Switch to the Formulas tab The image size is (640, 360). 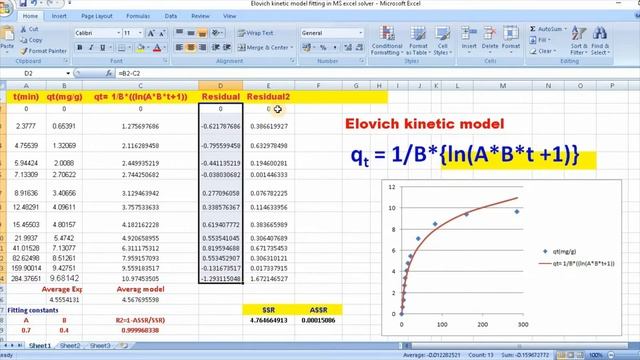[x=138, y=16]
